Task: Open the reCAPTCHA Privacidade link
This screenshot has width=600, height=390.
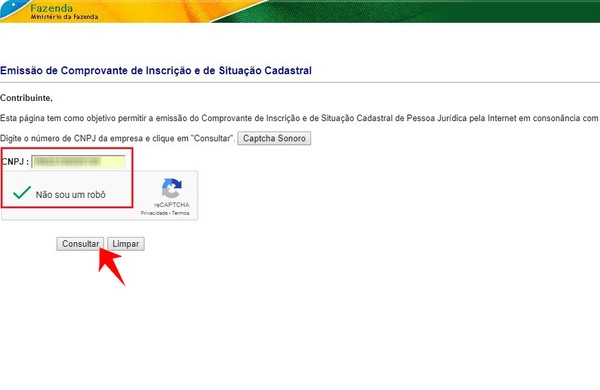Action: pyautogui.click(x=154, y=213)
